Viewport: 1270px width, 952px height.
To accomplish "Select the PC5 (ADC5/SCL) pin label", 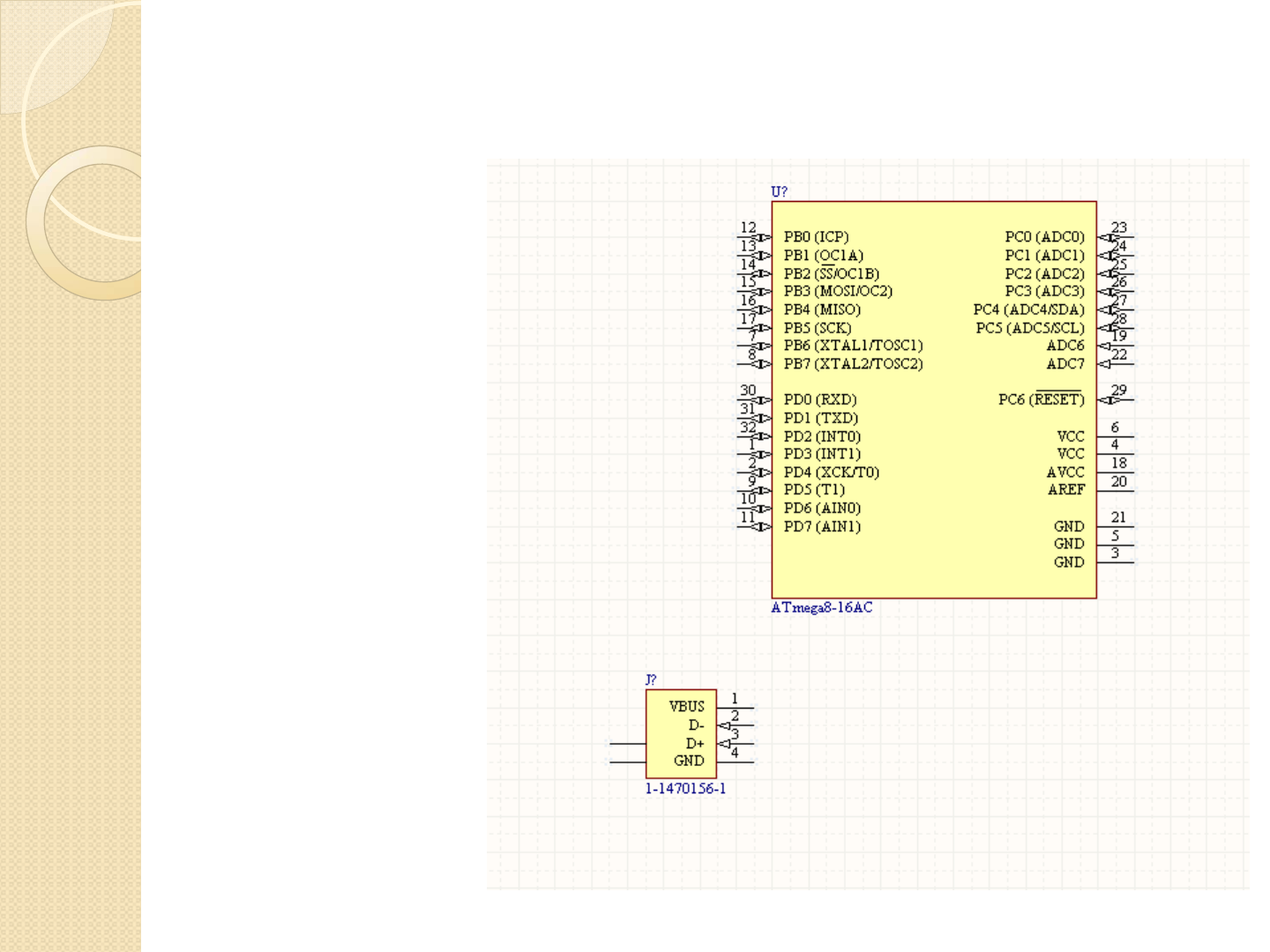I will pos(1030,328).
